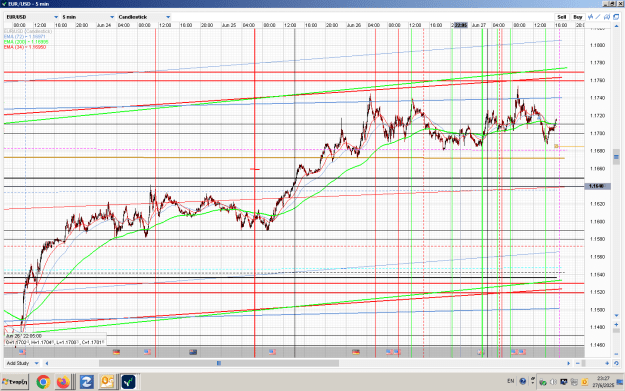This screenshot has height=391, width=625.
Task: Click the chart share/announce icon
Action: pyautogui.click(x=607, y=17)
